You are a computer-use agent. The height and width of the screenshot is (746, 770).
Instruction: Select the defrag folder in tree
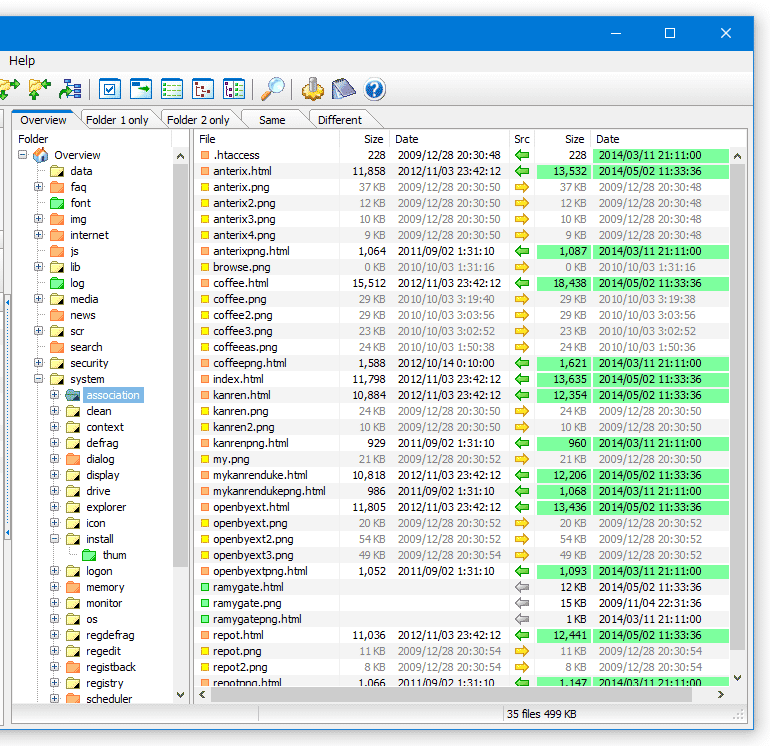pyautogui.click(x=102, y=443)
